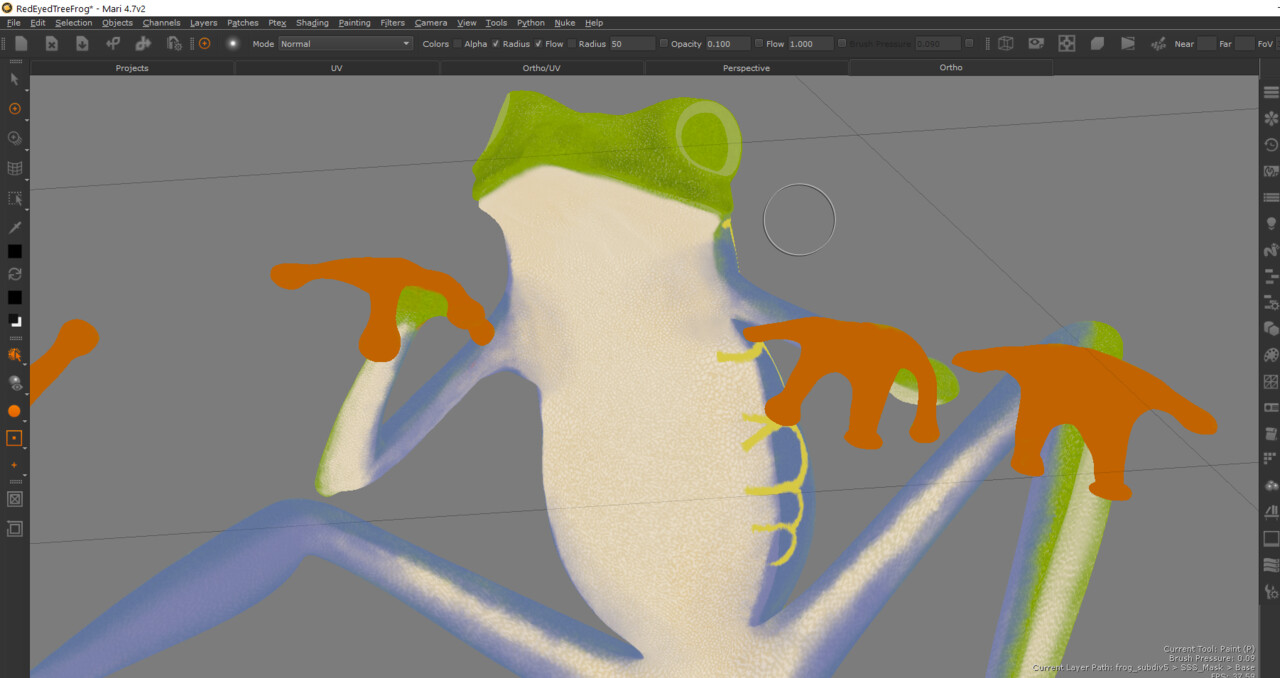Open the Mode Normal dropdown
Viewport: 1280px width, 678px height.
coord(345,44)
